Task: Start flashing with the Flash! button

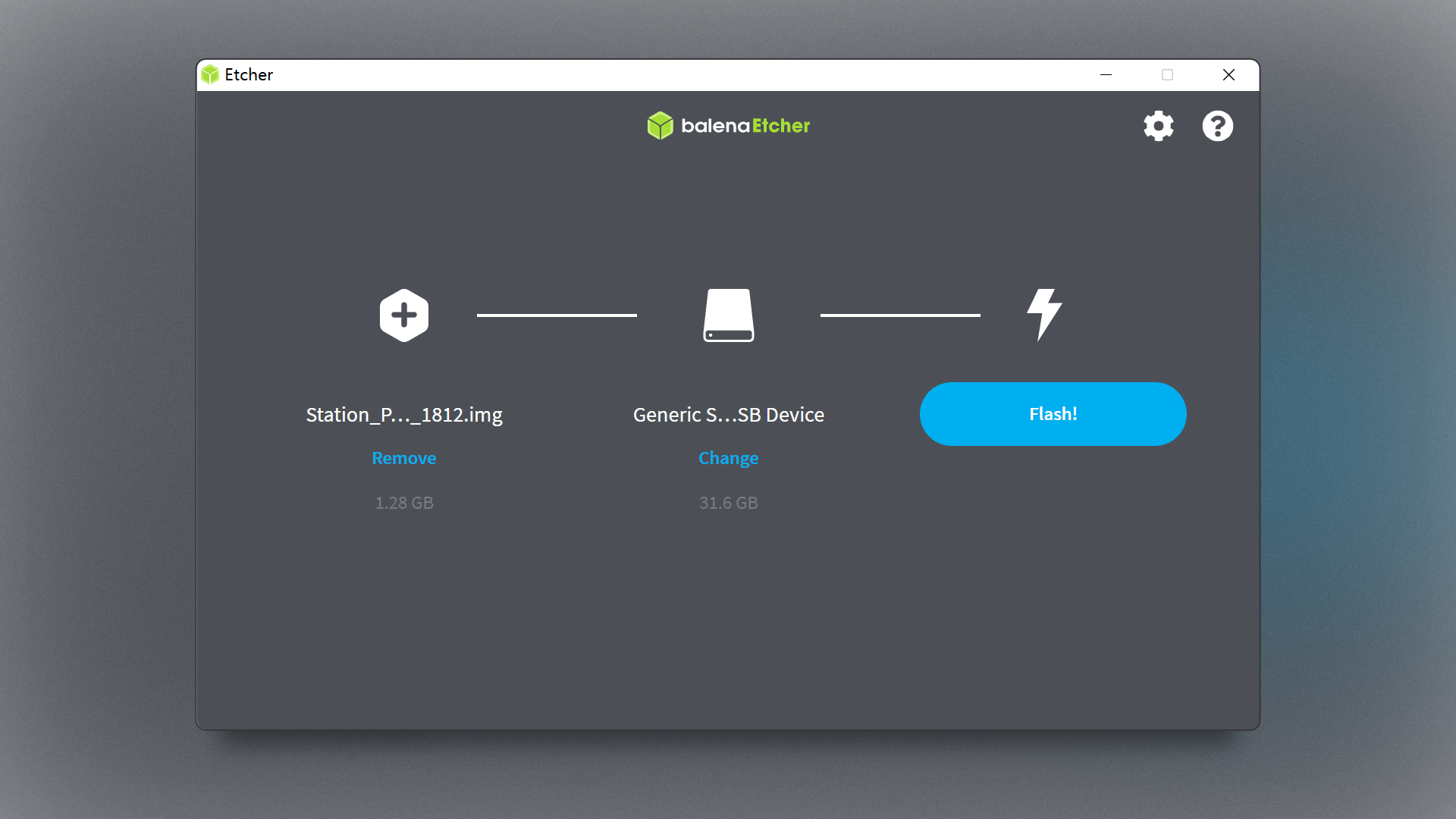Action: point(1053,414)
